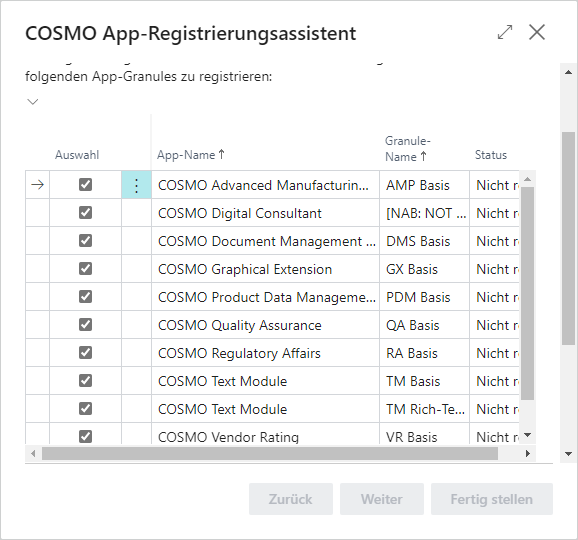Open the Auswahl column header
The height and width of the screenshot is (540, 578).
click(x=77, y=155)
